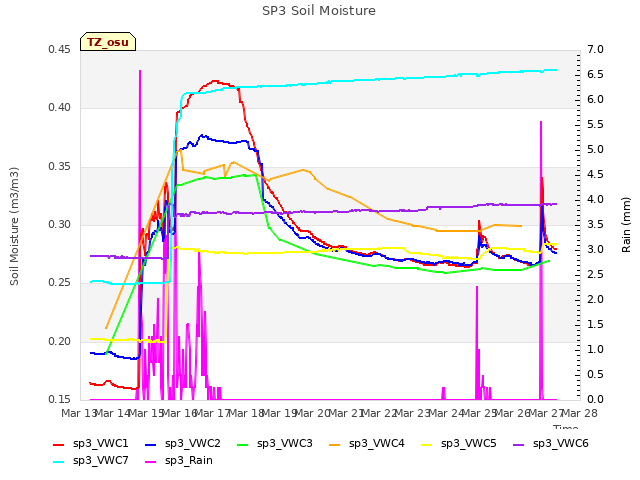This screenshot has width=640, height=480.
Task: Click the 7.0 rain axis tick label
Action: pyautogui.click(x=595, y=49)
